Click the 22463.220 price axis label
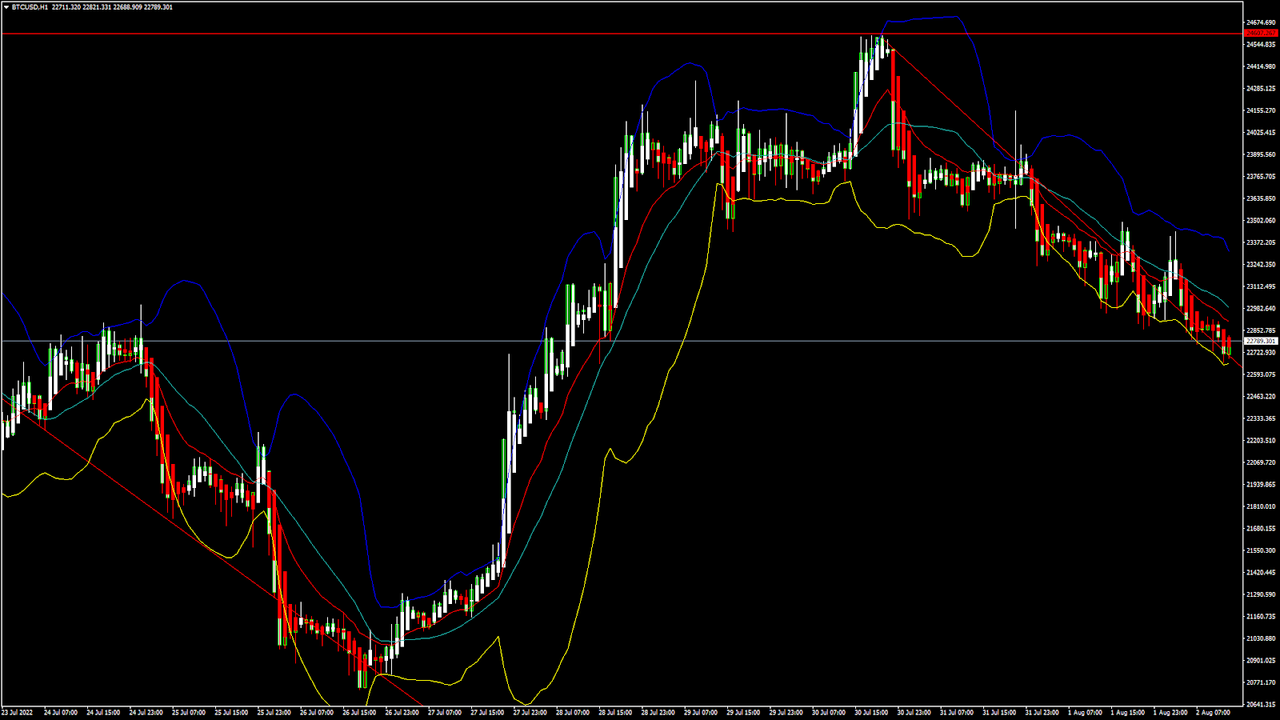This screenshot has width=1280, height=720. click(x=1261, y=396)
